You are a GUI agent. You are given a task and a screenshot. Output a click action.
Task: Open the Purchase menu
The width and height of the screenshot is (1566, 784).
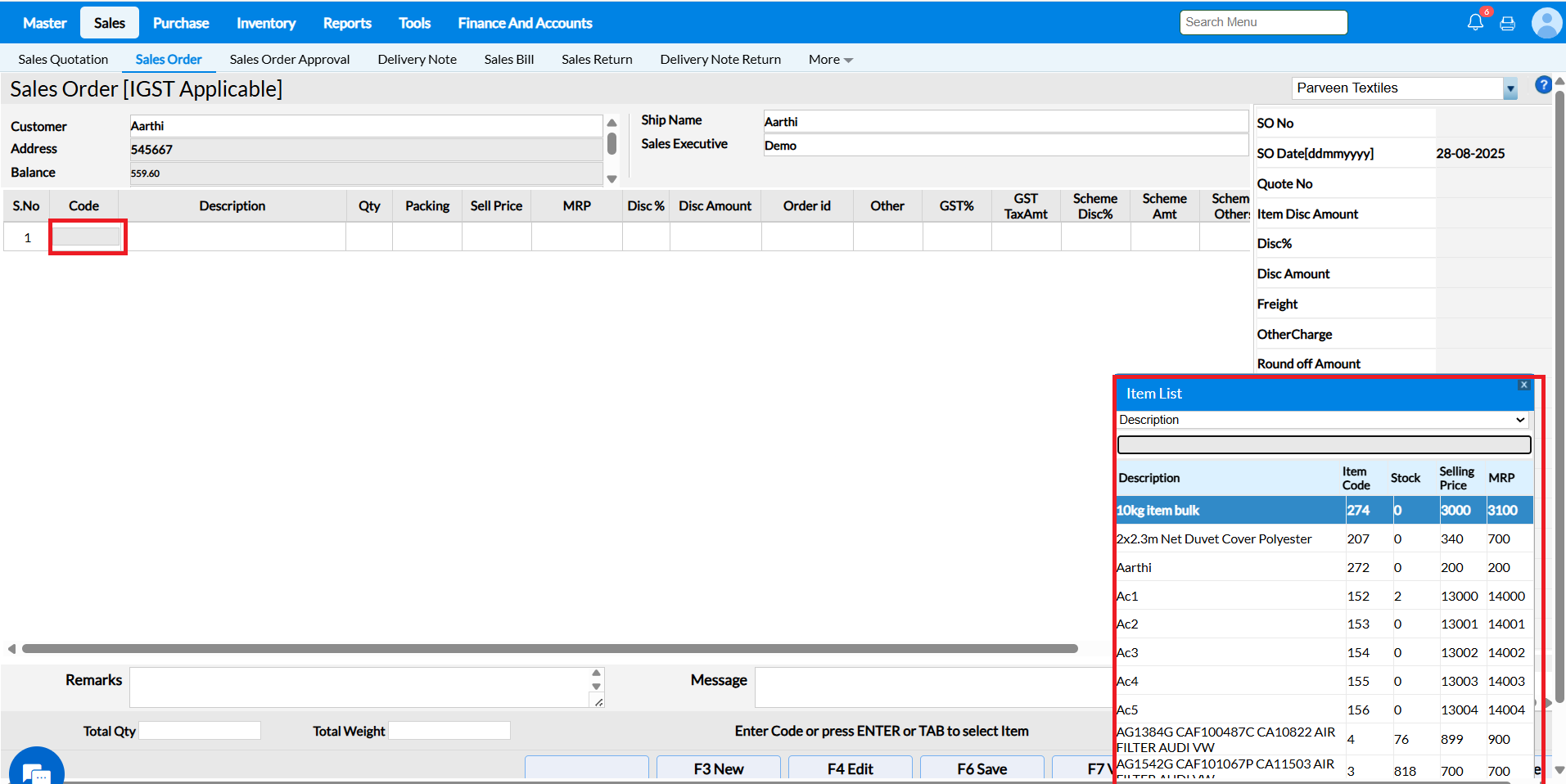pos(181,23)
